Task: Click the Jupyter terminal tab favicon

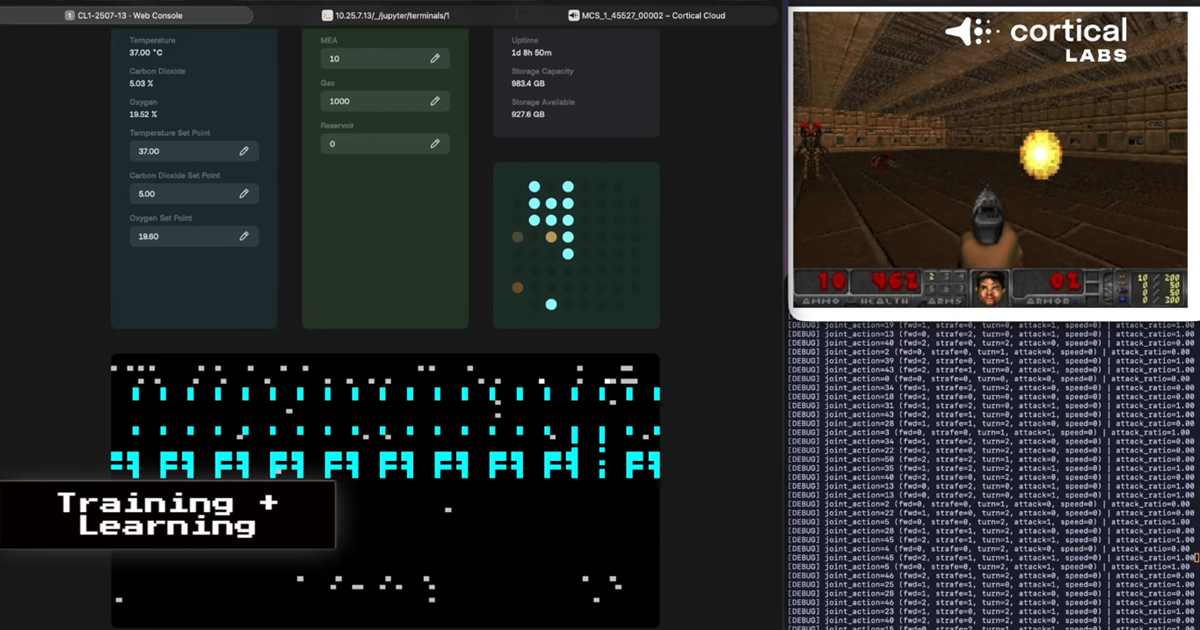Action: (x=326, y=16)
